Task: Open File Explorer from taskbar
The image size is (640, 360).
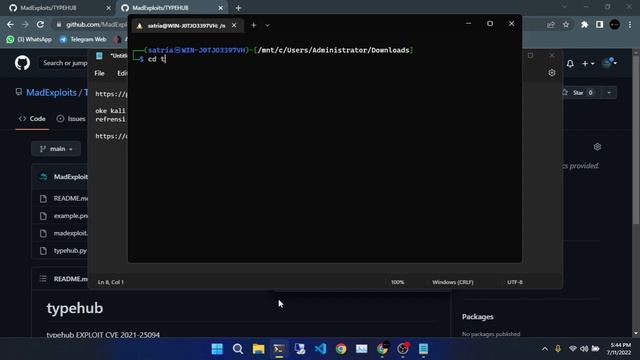Action: (258, 349)
